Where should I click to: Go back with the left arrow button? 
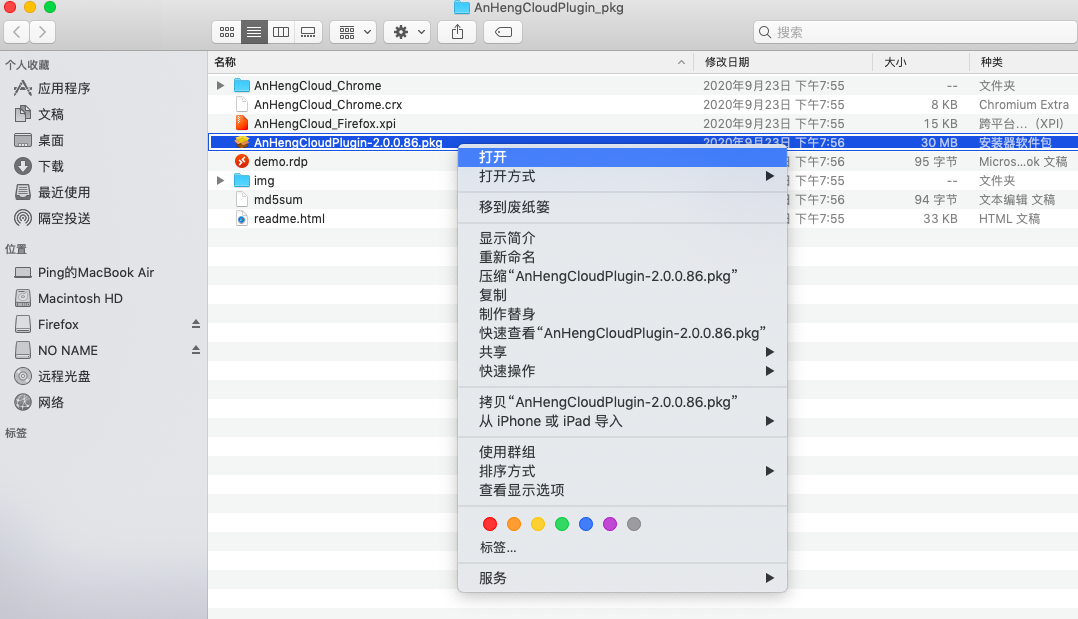click(x=17, y=32)
